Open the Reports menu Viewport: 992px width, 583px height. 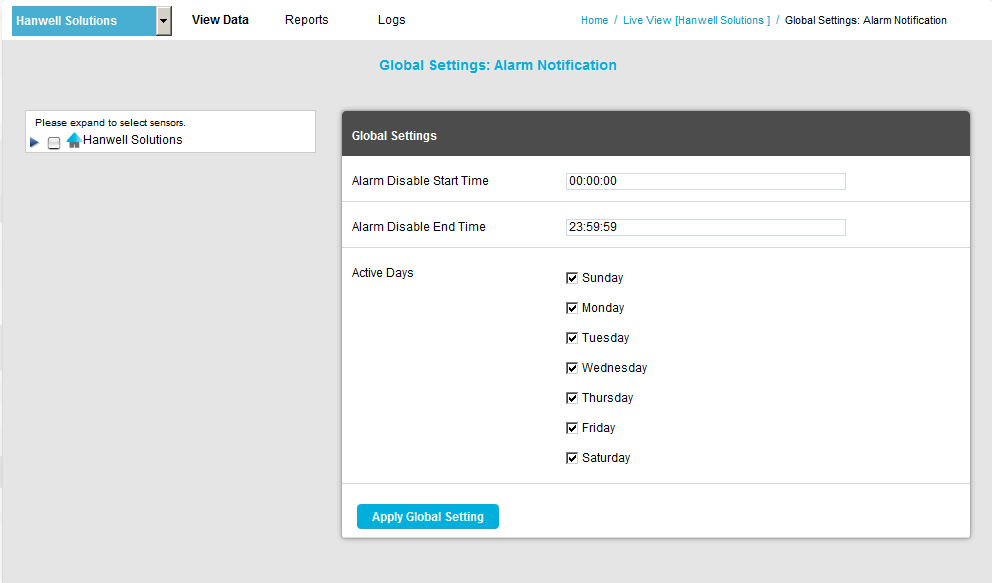[306, 20]
